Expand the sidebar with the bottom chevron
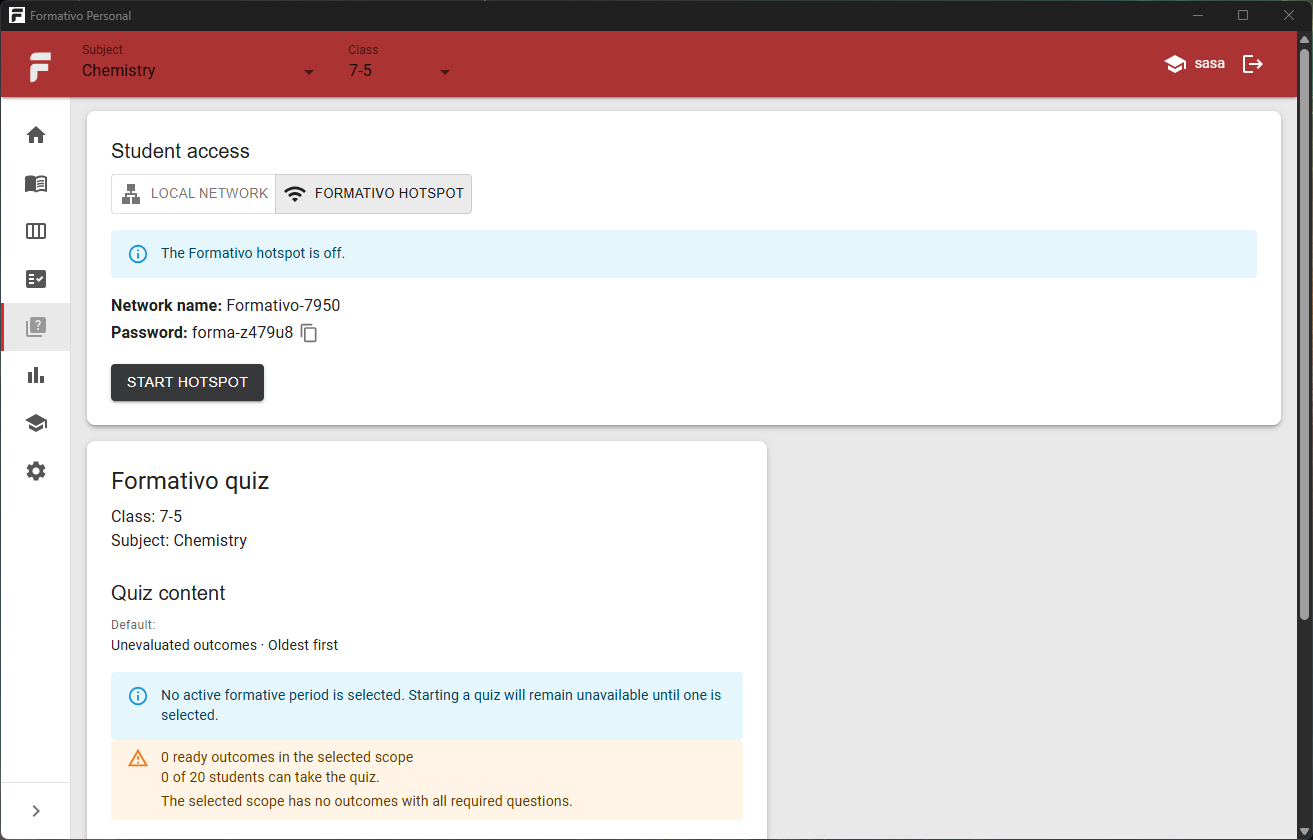The image size is (1313, 840). (36, 811)
